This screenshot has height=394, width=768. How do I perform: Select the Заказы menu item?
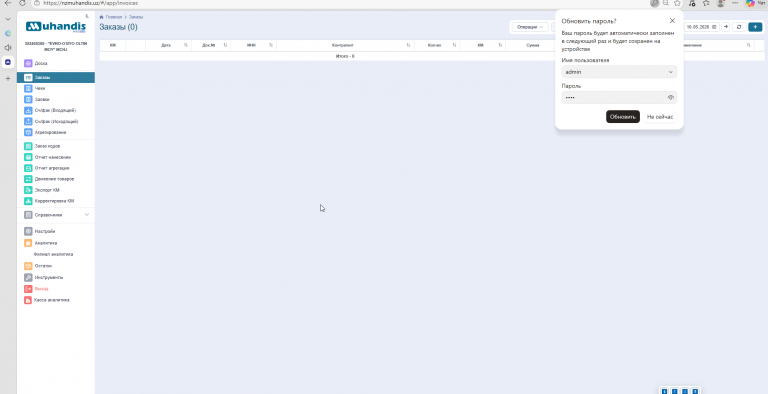click(56, 77)
